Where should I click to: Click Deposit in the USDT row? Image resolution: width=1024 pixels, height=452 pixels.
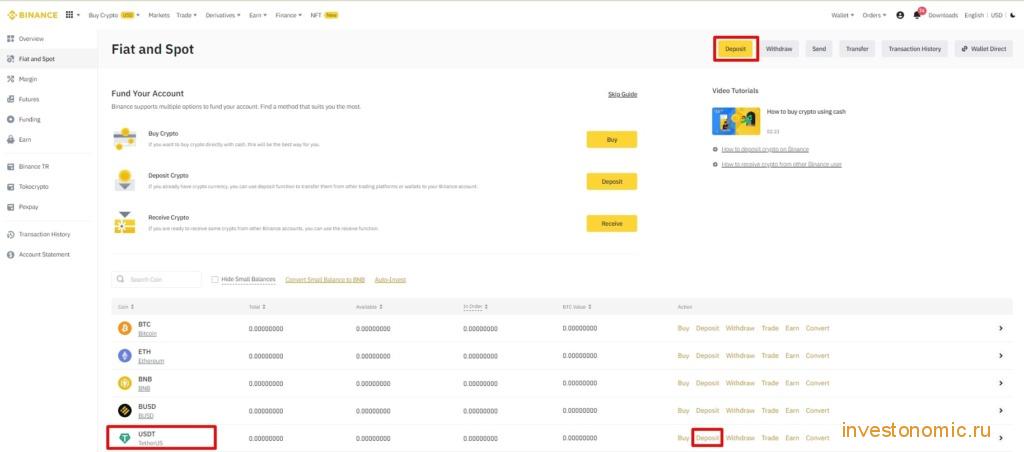point(707,438)
